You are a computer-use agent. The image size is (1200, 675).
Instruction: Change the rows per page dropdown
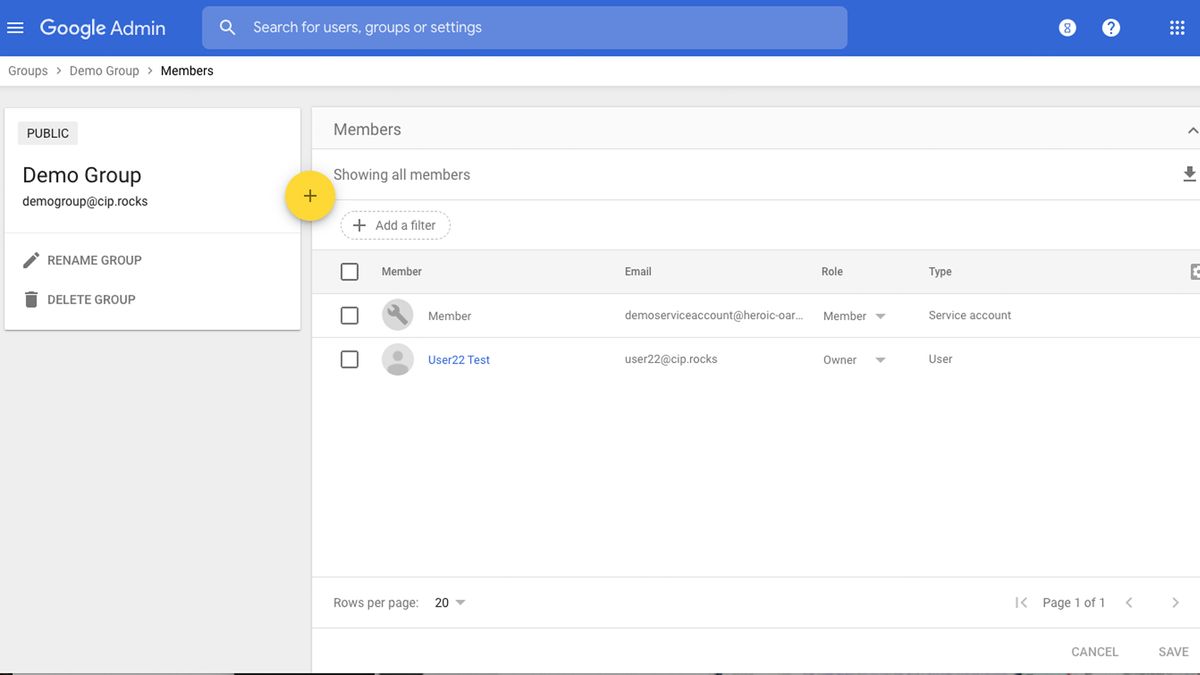pyautogui.click(x=446, y=602)
